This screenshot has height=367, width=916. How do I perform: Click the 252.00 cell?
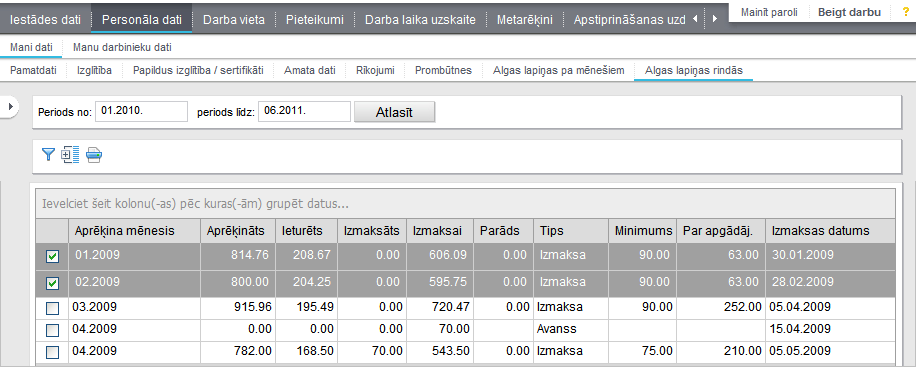click(721, 307)
